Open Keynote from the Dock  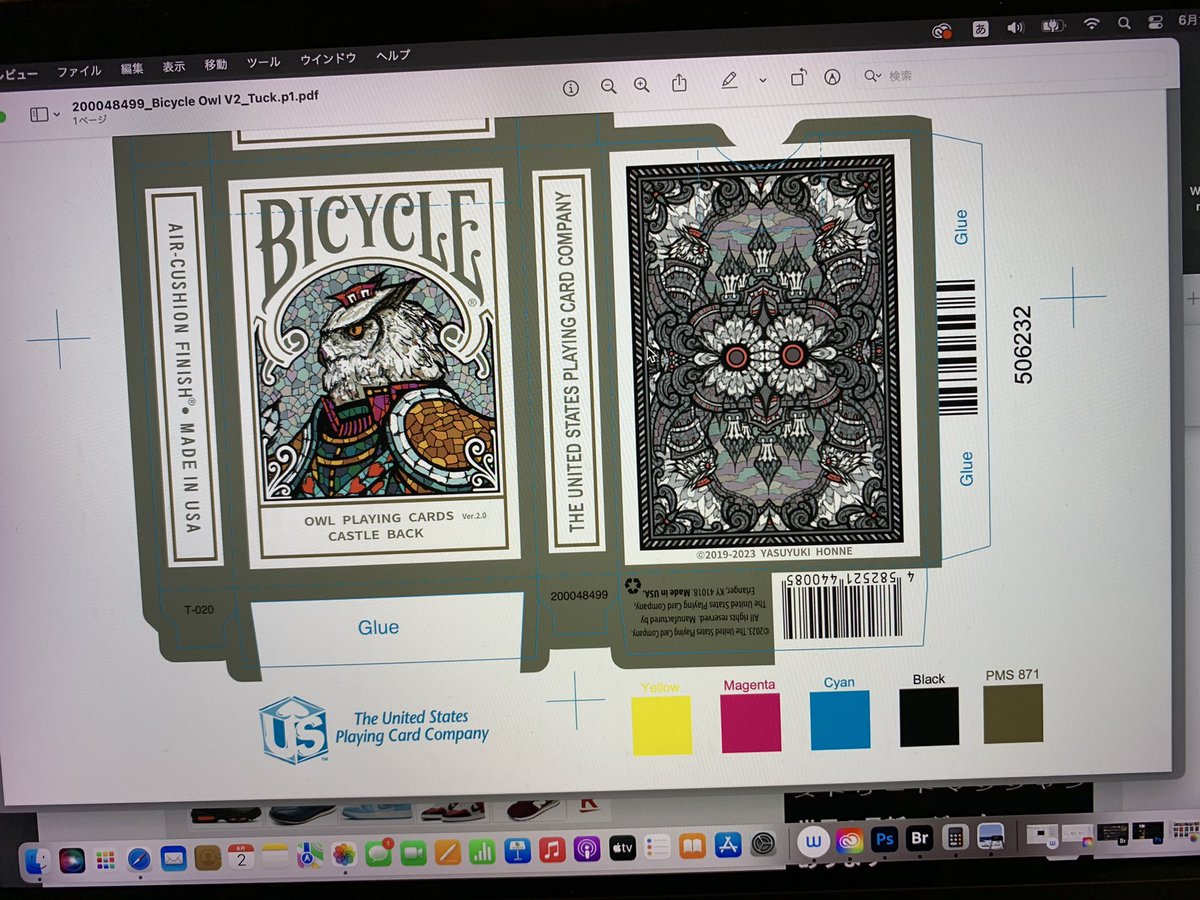(x=517, y=850)
